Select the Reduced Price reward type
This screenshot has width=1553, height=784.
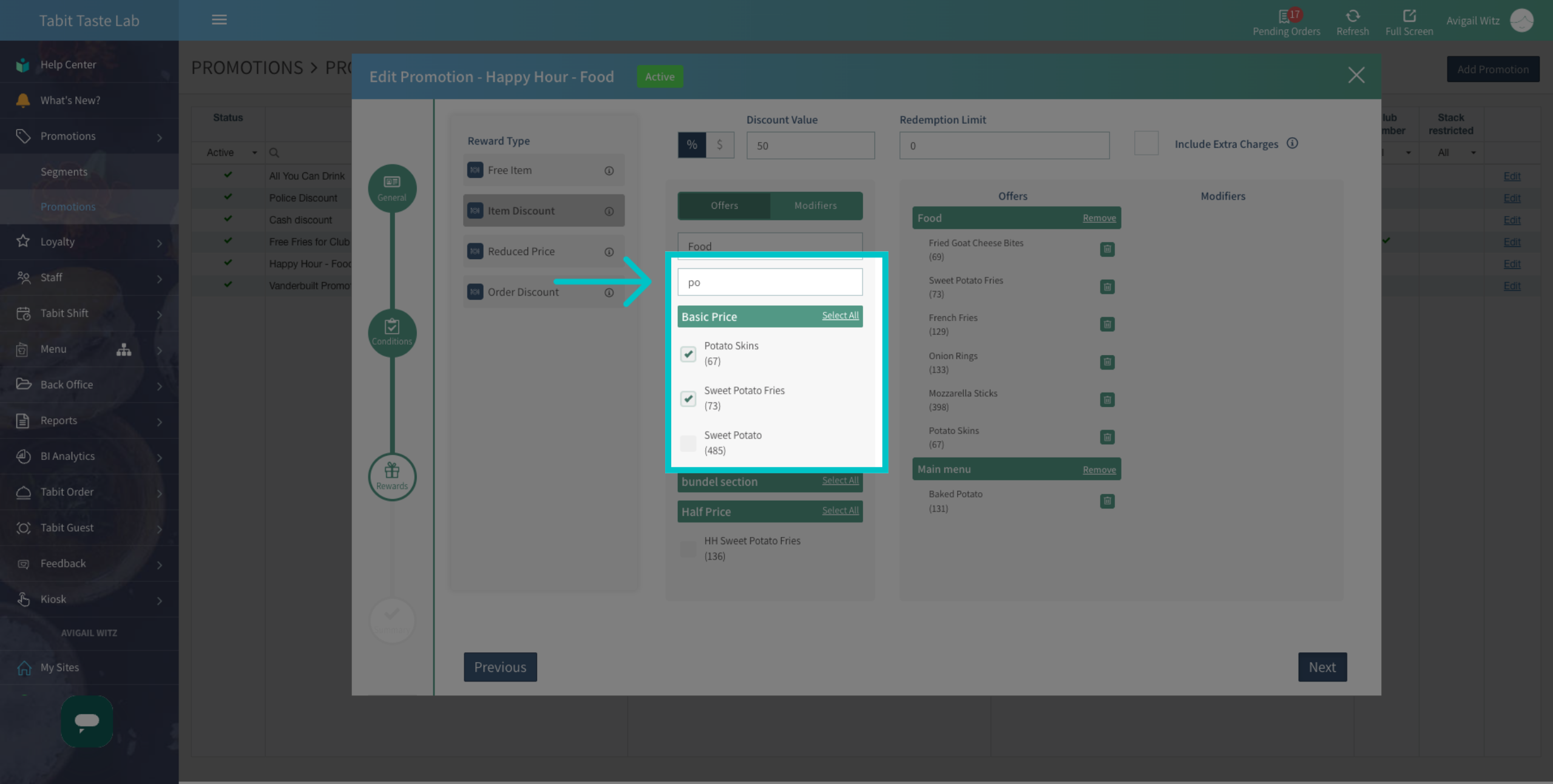(544, 251)
